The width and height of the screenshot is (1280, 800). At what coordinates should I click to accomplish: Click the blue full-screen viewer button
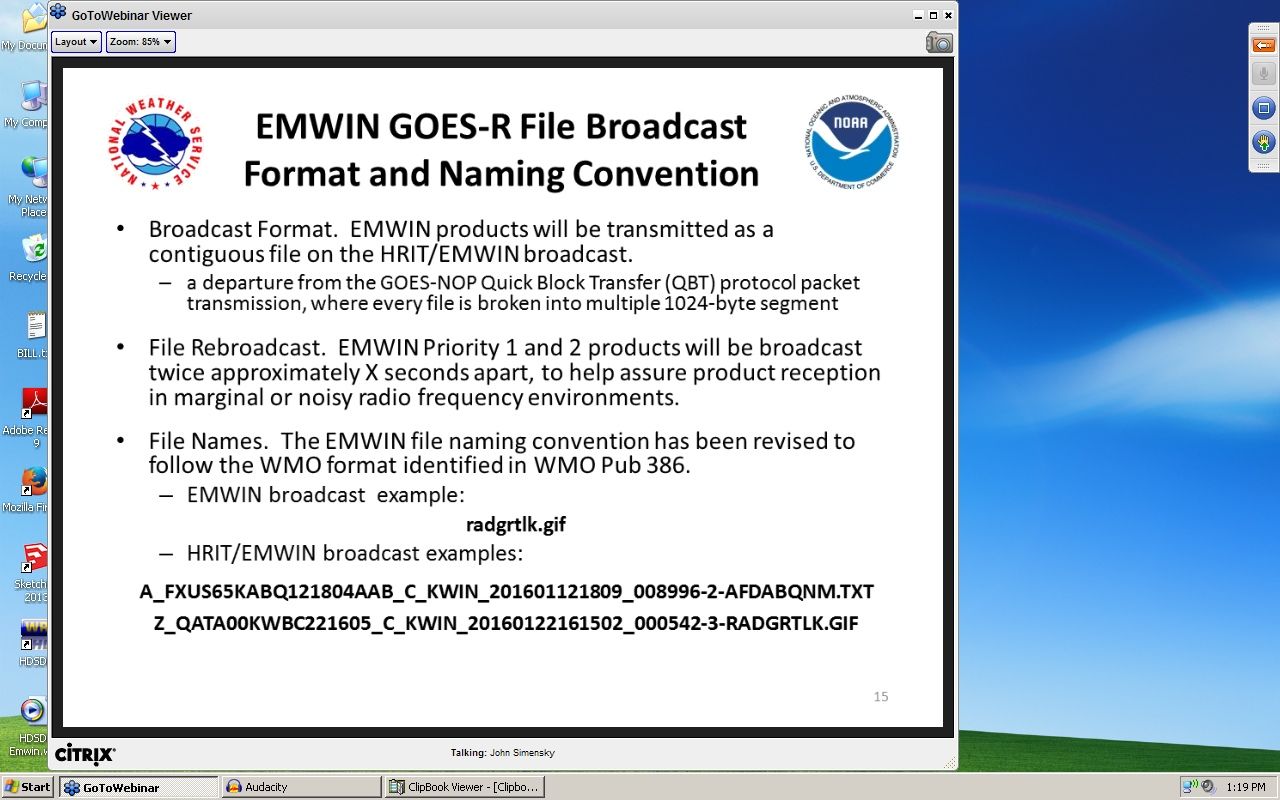coord(1263,108)
